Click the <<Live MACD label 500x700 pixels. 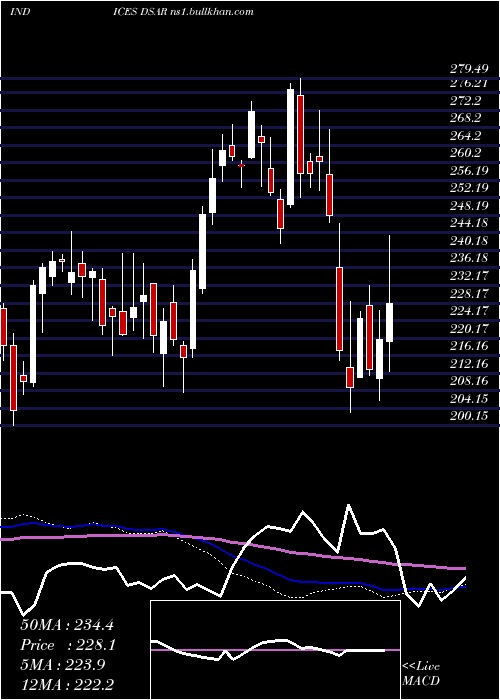coord(421,674)
